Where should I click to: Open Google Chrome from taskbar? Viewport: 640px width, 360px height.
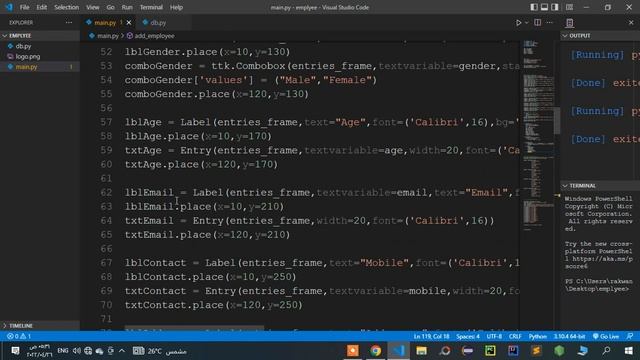tap(376, 351)
